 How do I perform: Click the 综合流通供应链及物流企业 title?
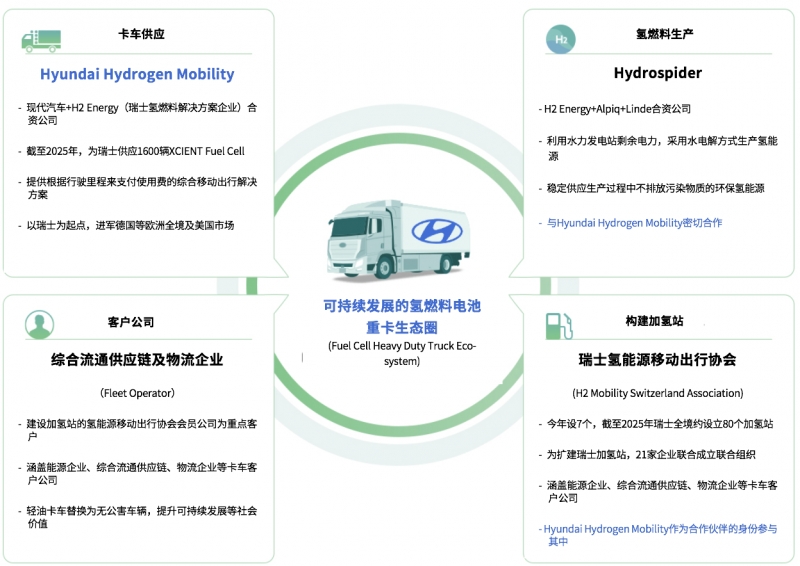pos(137,360)
